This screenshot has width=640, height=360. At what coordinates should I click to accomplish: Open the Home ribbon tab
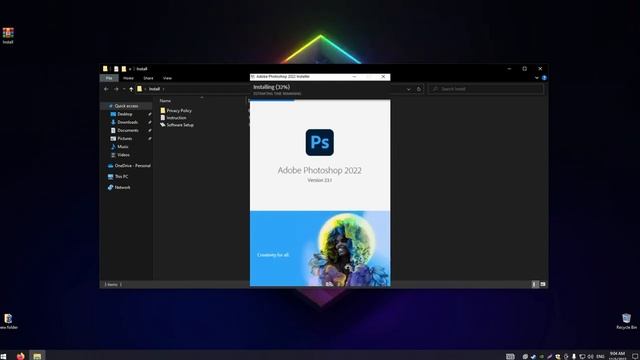click(128, 78)
